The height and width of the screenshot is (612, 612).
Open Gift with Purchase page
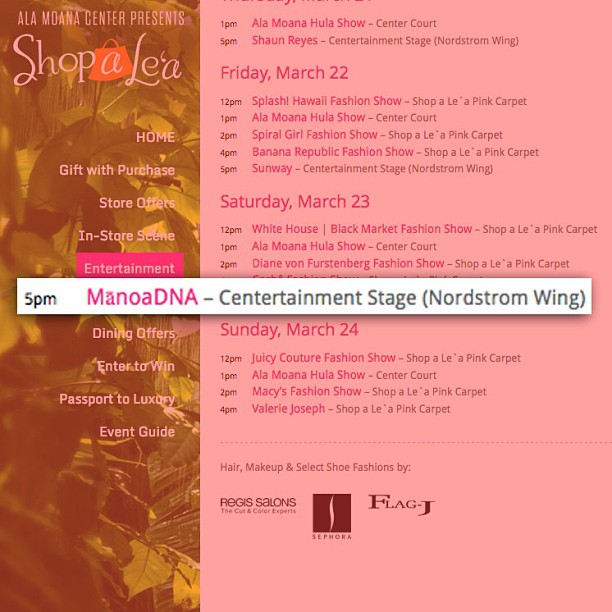[x=117, y=170]
